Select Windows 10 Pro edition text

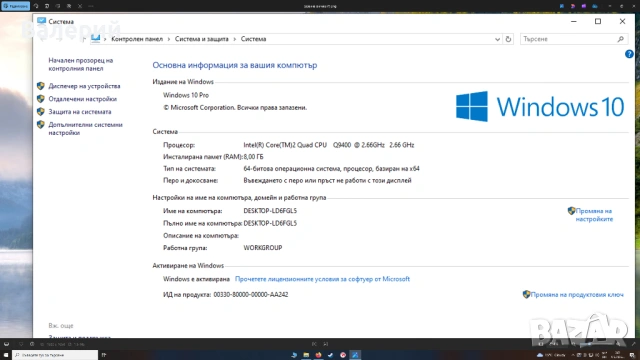pyautogui.click(x=186, y=95)
